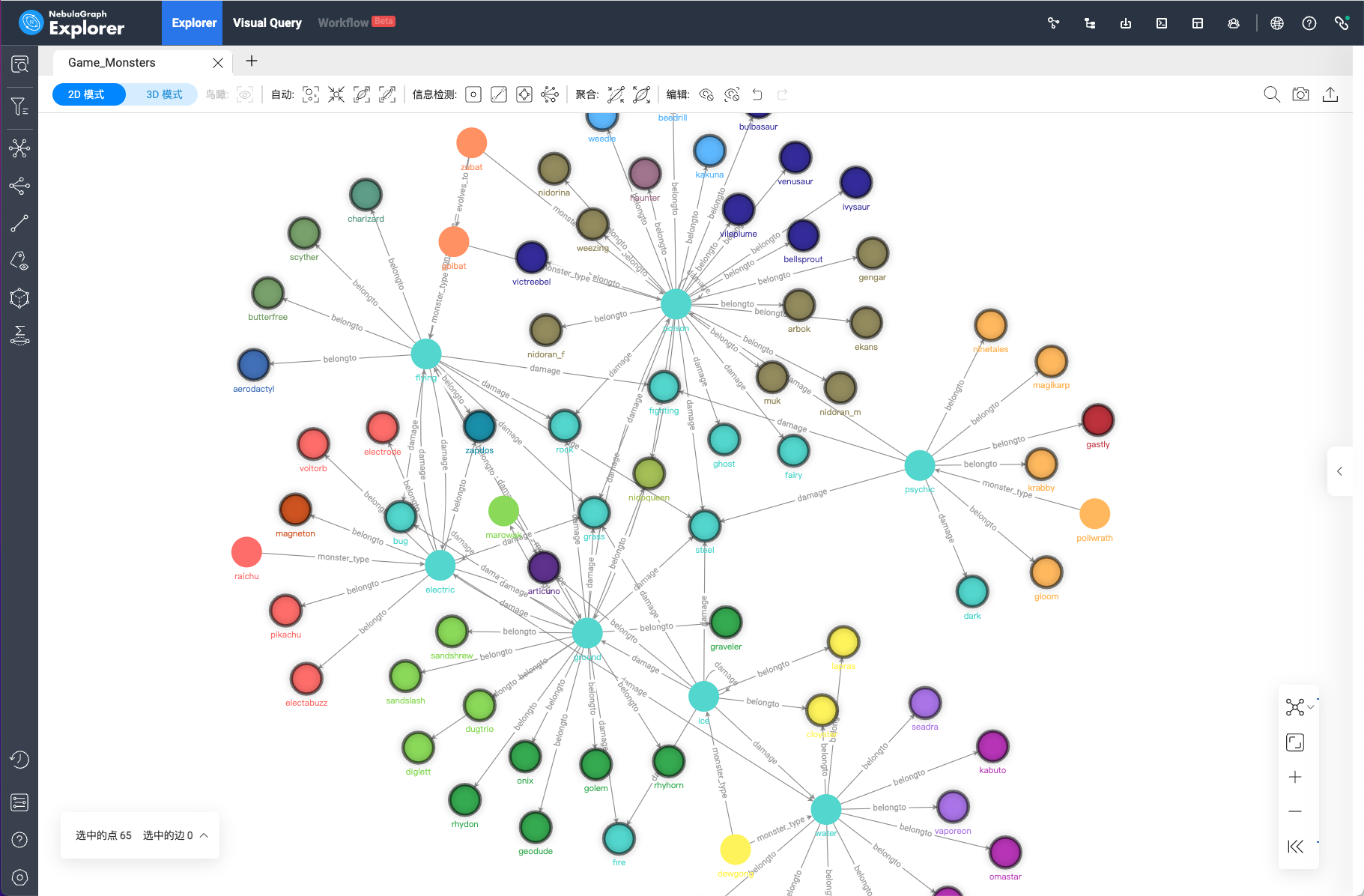Viewport: 1364px width, 896px height.
Task: Click the plus button to add a new tab
Action: 251,61
